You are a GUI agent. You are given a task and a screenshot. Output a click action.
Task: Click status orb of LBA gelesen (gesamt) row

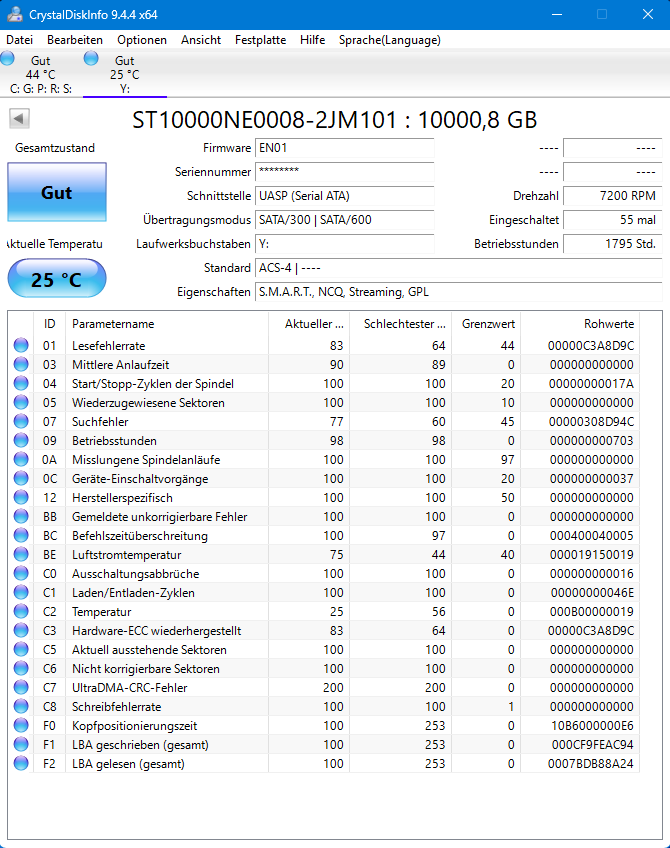[x=21, y=764]
